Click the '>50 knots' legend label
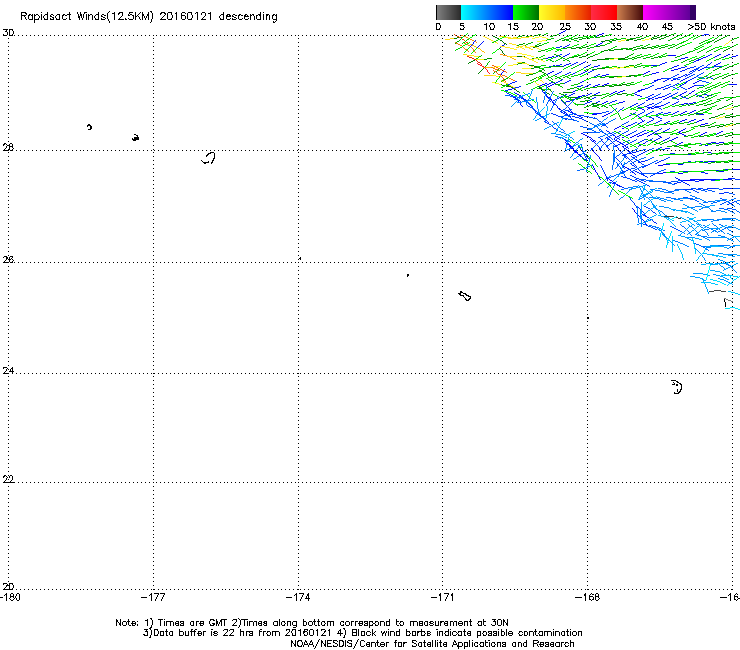The height and width of the screenshot is (650, 740). click(711, 27)
